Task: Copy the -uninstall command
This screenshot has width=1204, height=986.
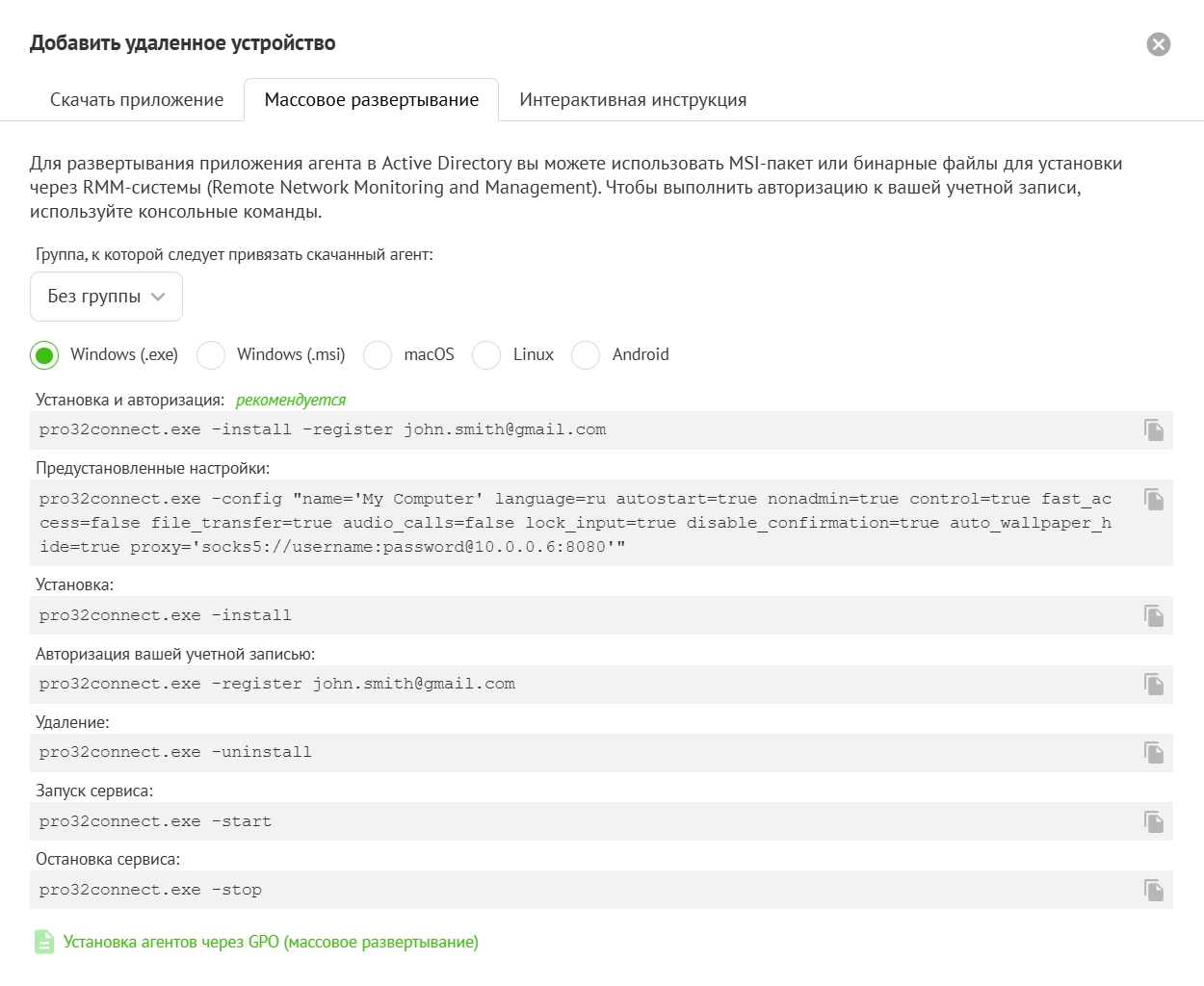Action: 1153,753
